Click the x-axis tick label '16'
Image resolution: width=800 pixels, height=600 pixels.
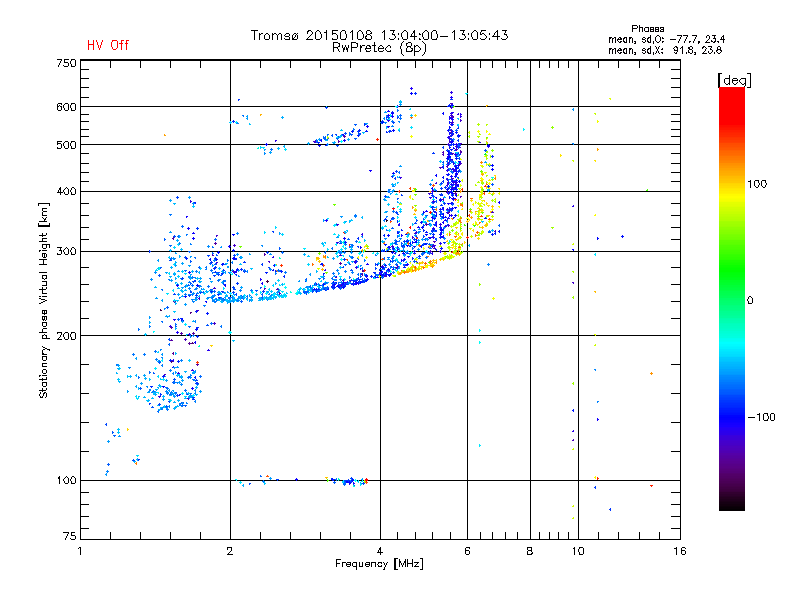pos(680,551)
